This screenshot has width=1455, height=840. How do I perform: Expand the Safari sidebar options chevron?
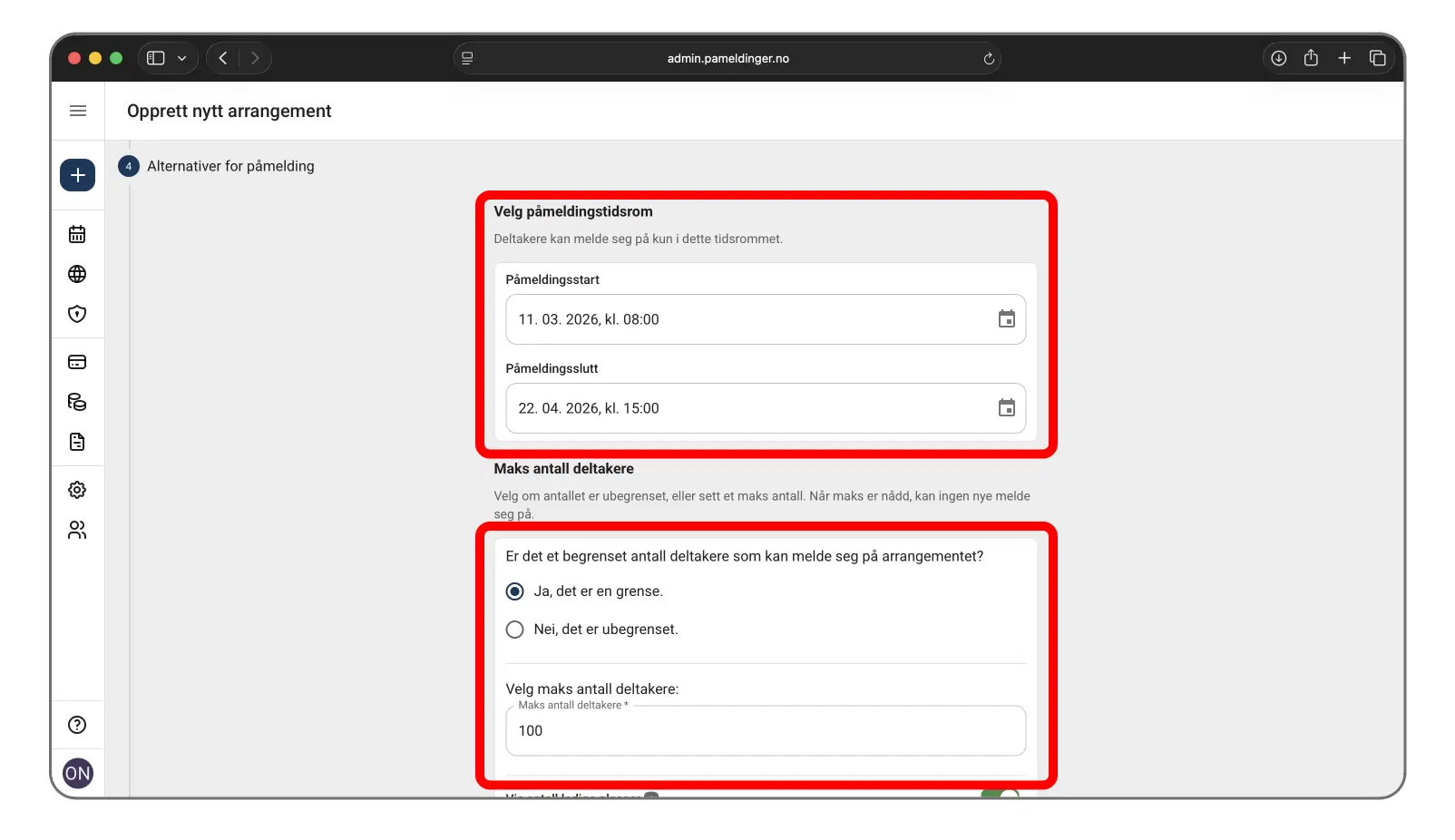pos(182,58)
